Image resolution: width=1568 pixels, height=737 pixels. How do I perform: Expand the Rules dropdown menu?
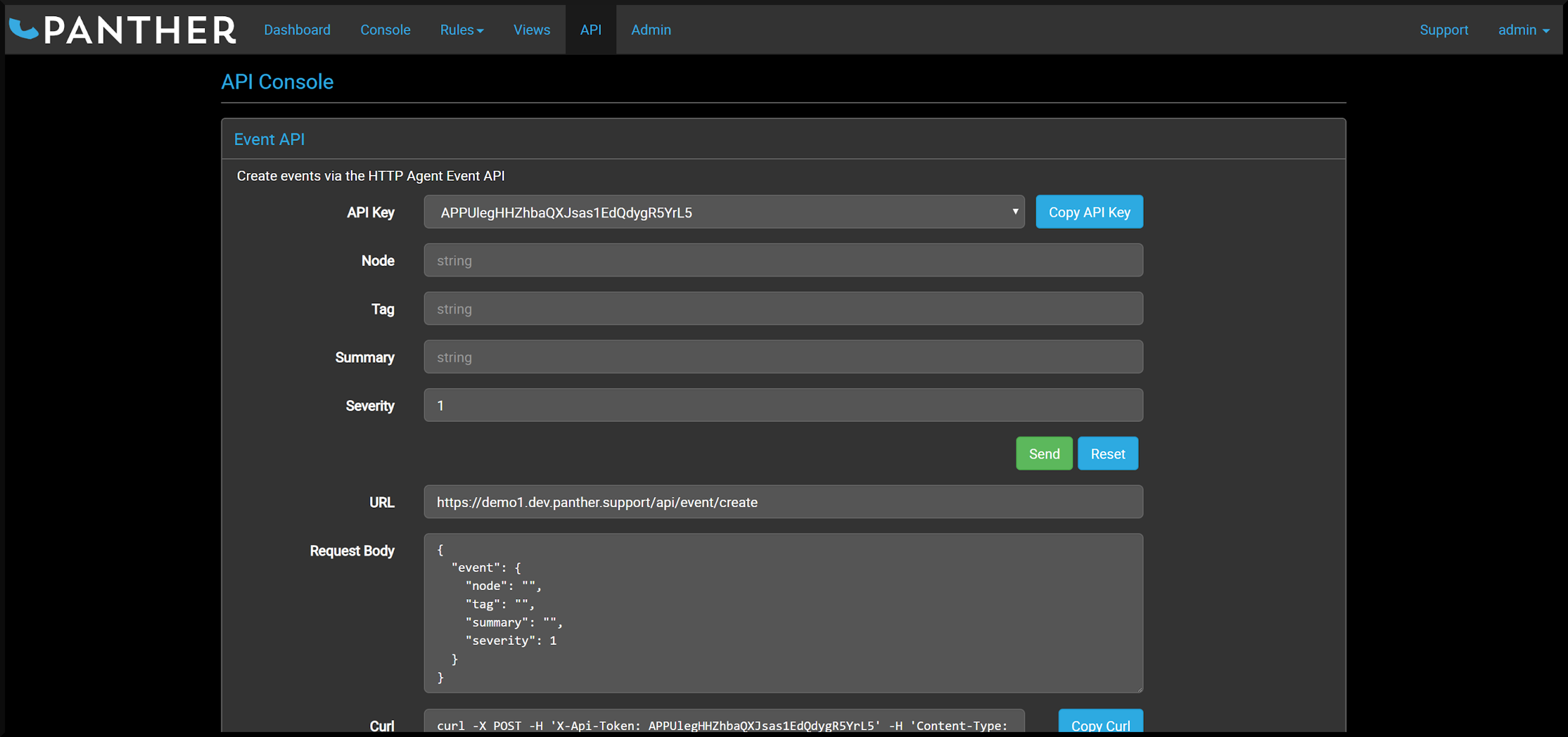[462, 30]
